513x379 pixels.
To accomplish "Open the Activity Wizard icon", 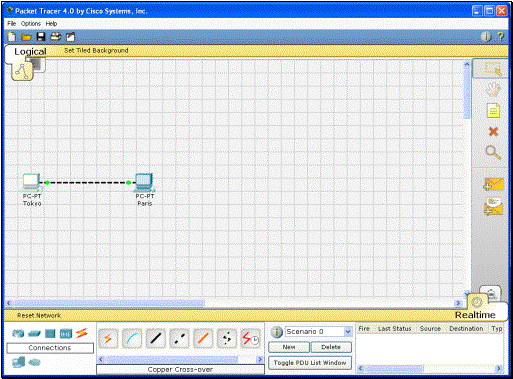I will point(70,37).
